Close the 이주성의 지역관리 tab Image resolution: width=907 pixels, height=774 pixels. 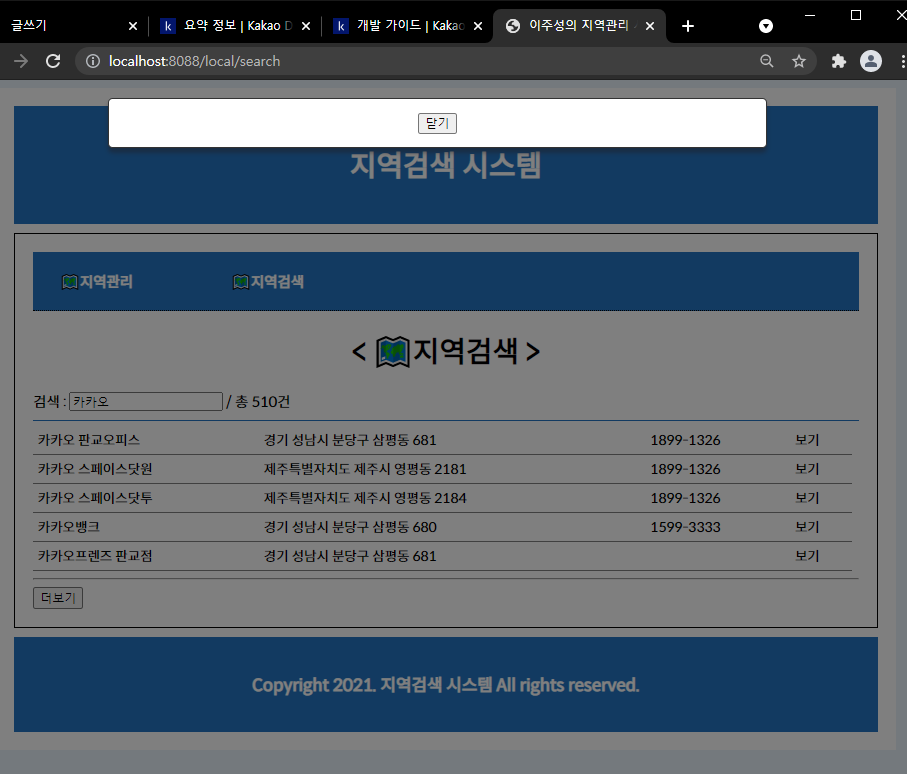click(x=650, y=26)
